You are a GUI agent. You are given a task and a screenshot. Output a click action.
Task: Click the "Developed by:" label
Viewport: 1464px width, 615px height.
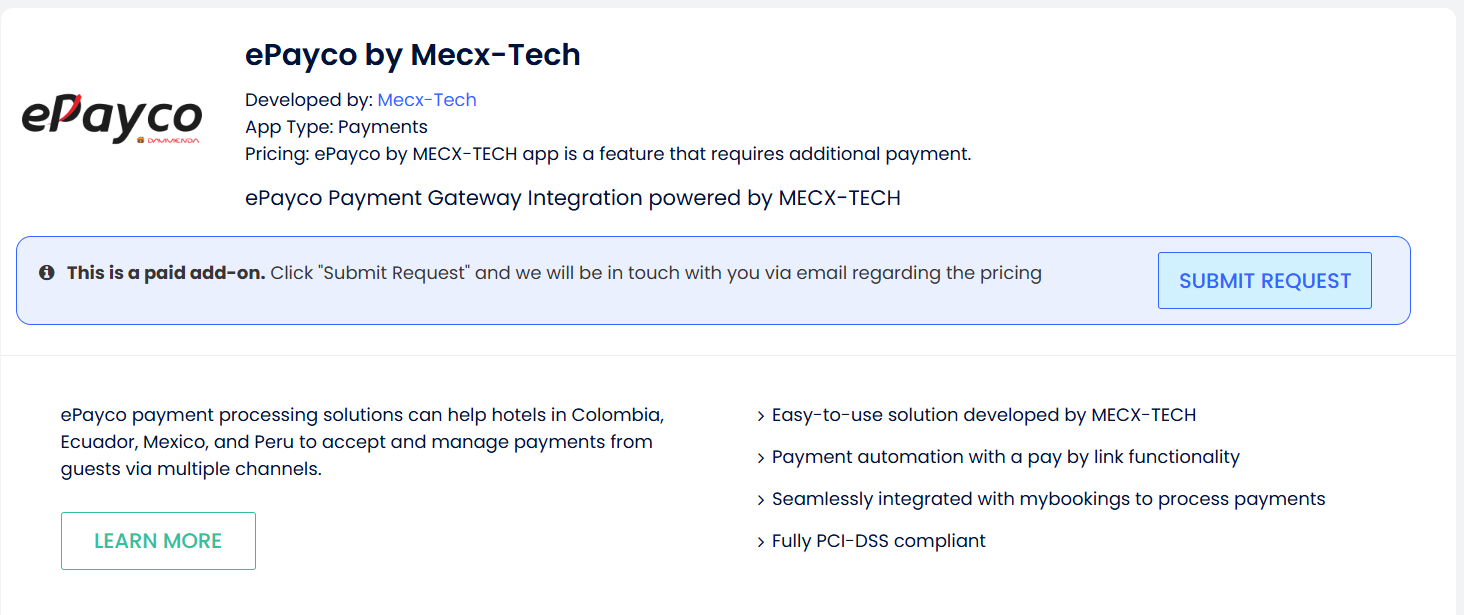click(309, 100)
